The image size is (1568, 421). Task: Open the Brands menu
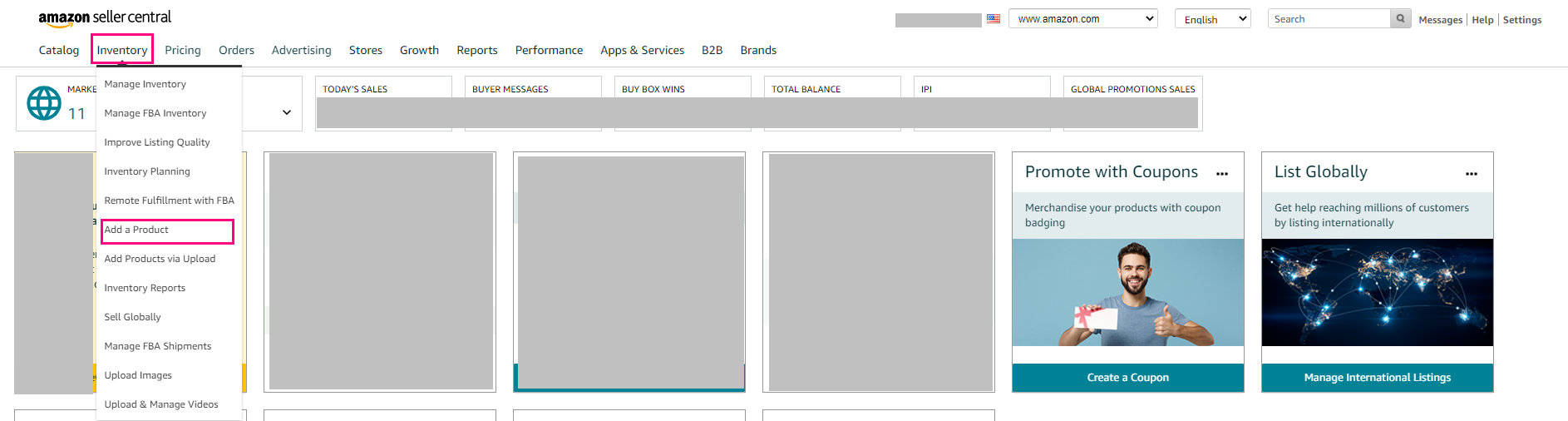point(758,50)
